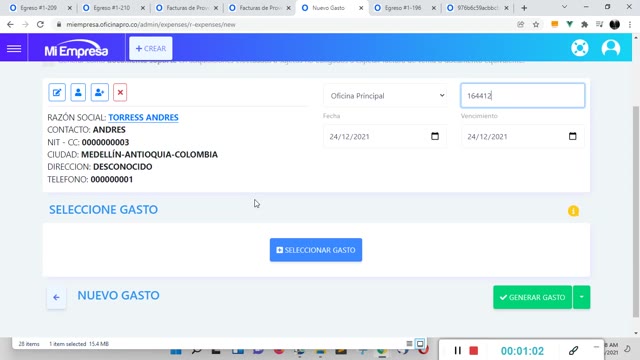Viewport: 640px width, 360px height.
Task: Click the yellow info icon near Seleccione Gasto
Action: (x=573, y=211)
